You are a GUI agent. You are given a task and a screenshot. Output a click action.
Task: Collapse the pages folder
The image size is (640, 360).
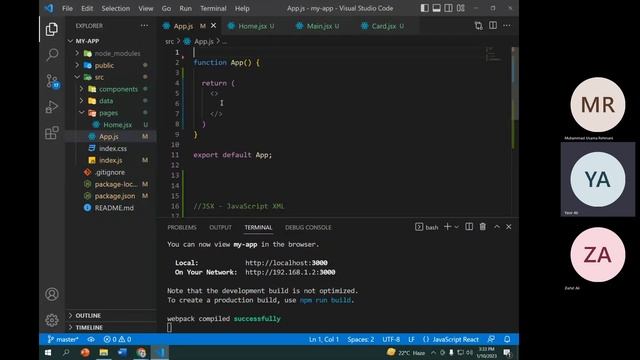click(x=111, y=113)
